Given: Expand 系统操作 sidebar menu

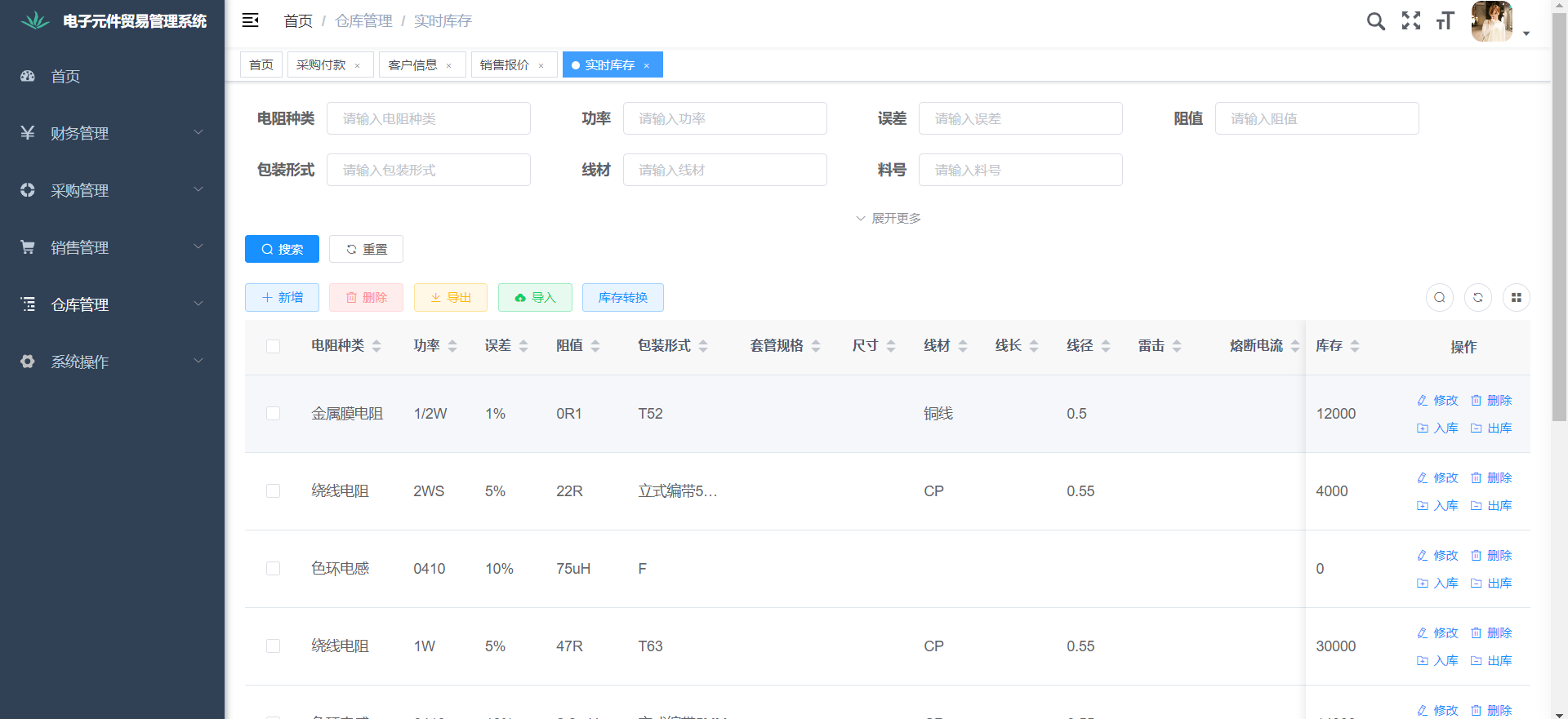Looking at the screenshot, I should pyautogui.click(x=113, y=362).
